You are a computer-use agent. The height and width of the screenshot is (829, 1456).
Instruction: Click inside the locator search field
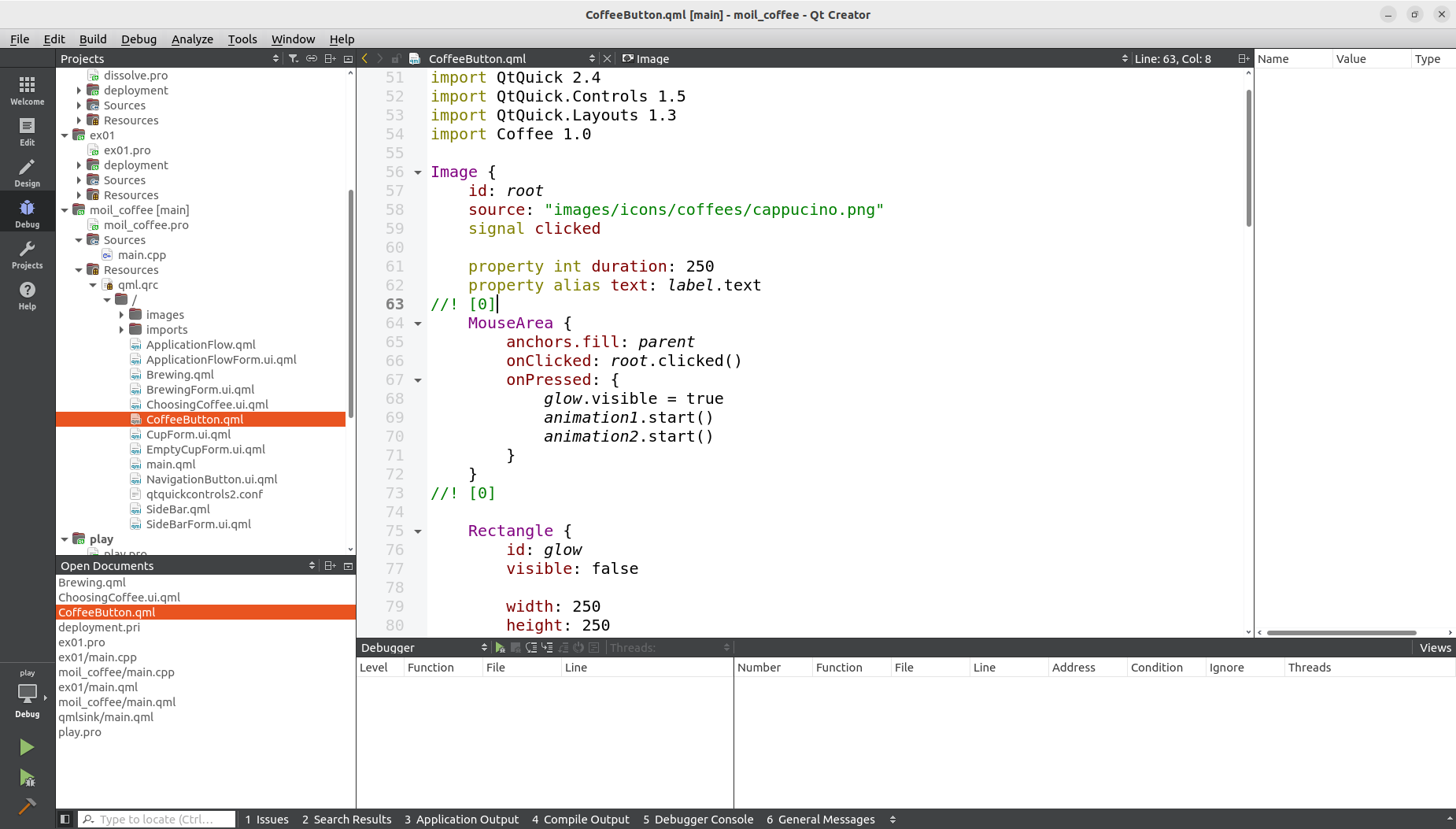pyautogui.click(x=156, y=819)
